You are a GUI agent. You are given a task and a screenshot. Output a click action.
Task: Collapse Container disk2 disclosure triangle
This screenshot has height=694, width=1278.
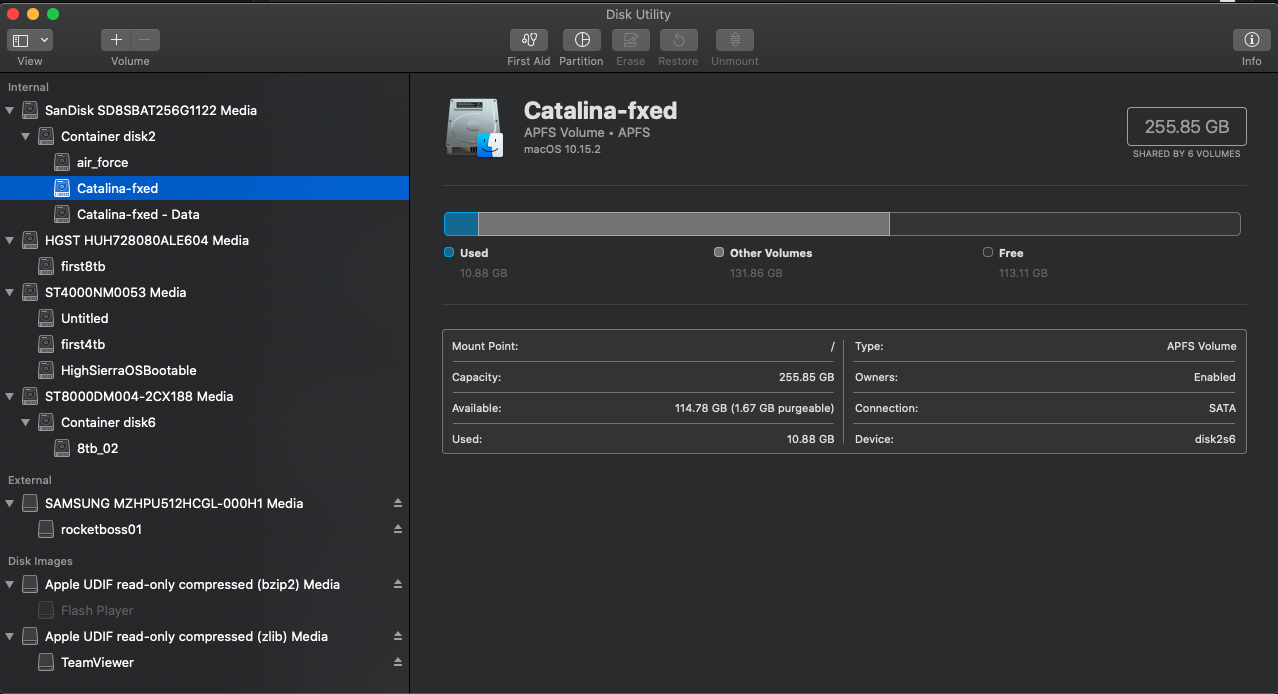27,136
